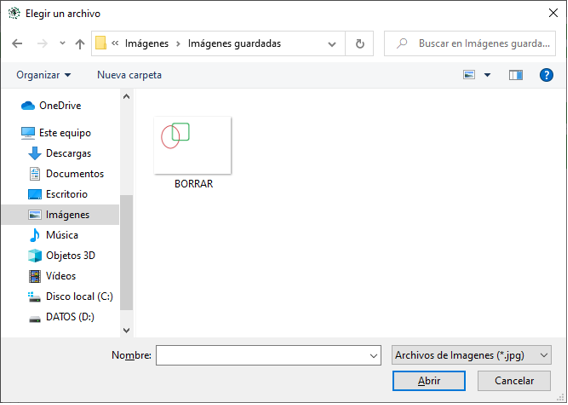Screen dimensions: 568x405
Task: Change the view with the view icon
Action: pos(469,75)
